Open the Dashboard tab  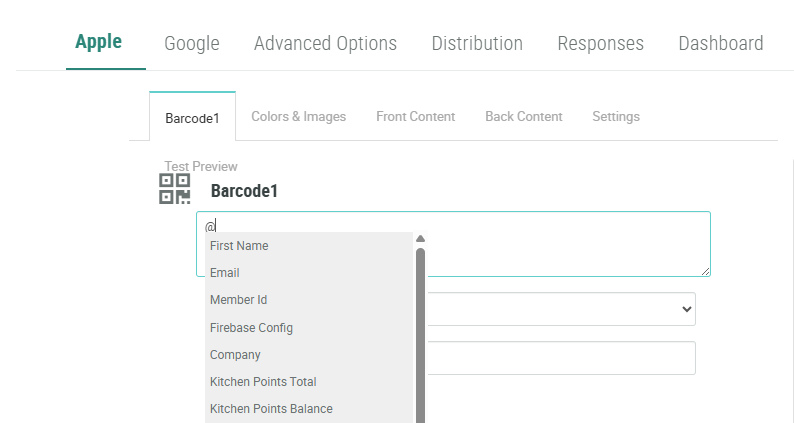[x=720, y=44]
